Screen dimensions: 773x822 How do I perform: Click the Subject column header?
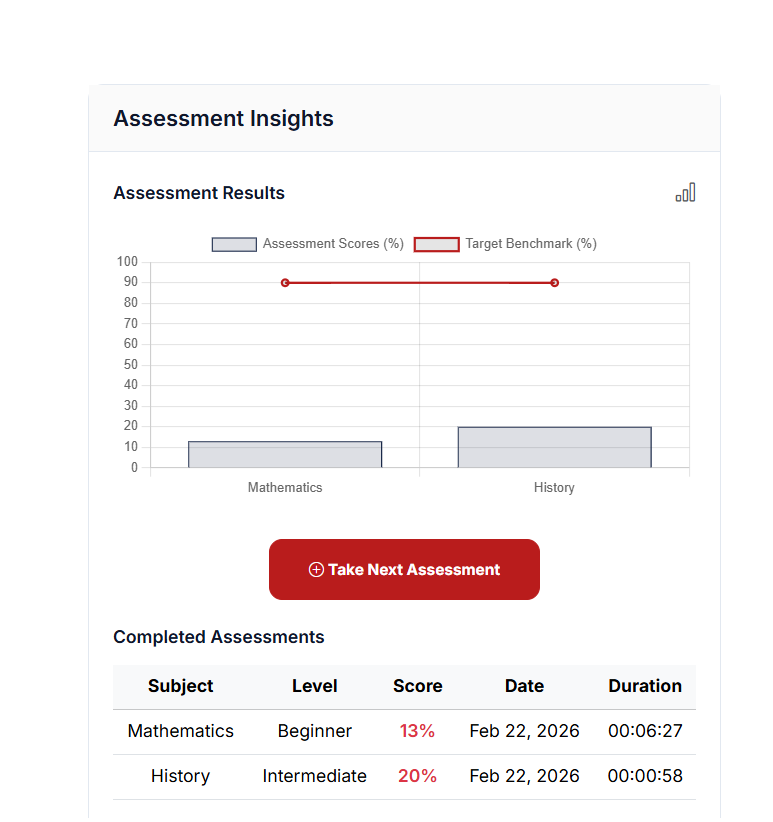(181, 686)
